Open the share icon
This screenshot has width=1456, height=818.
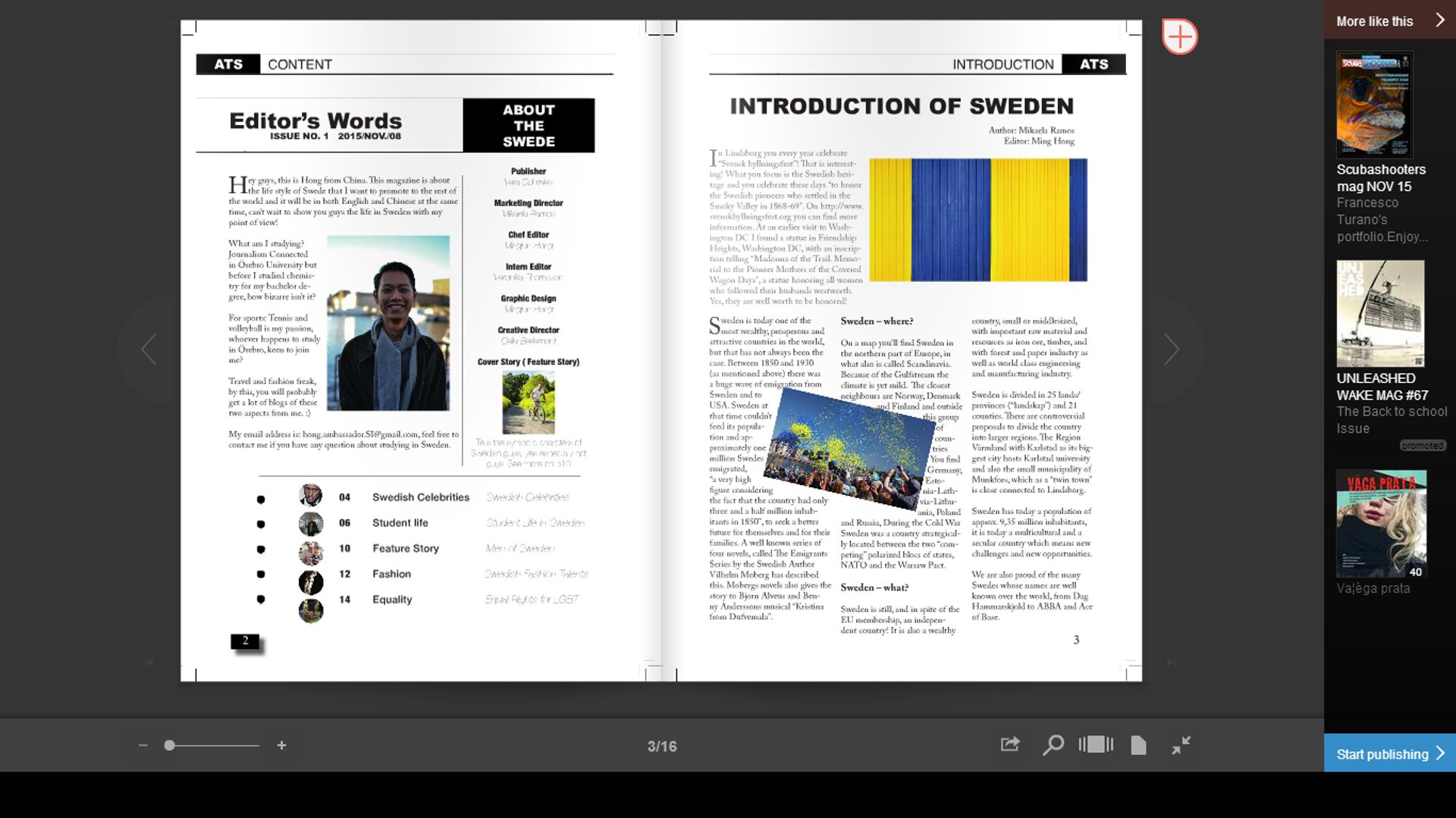(x=1010, y=744)
